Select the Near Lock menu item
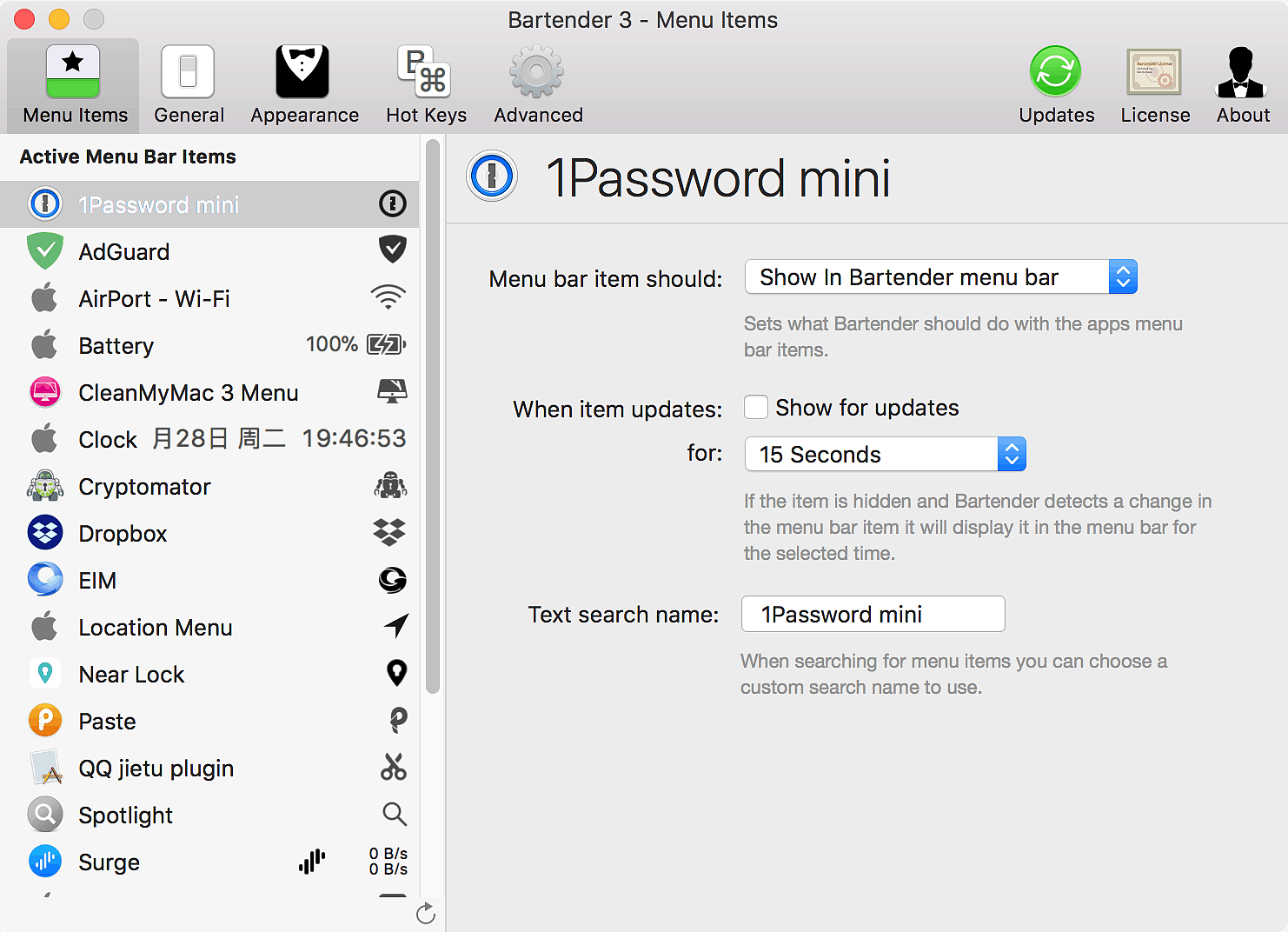This screenshot has height=932, width=1288. pyautogui.click(x=131, y=675)
